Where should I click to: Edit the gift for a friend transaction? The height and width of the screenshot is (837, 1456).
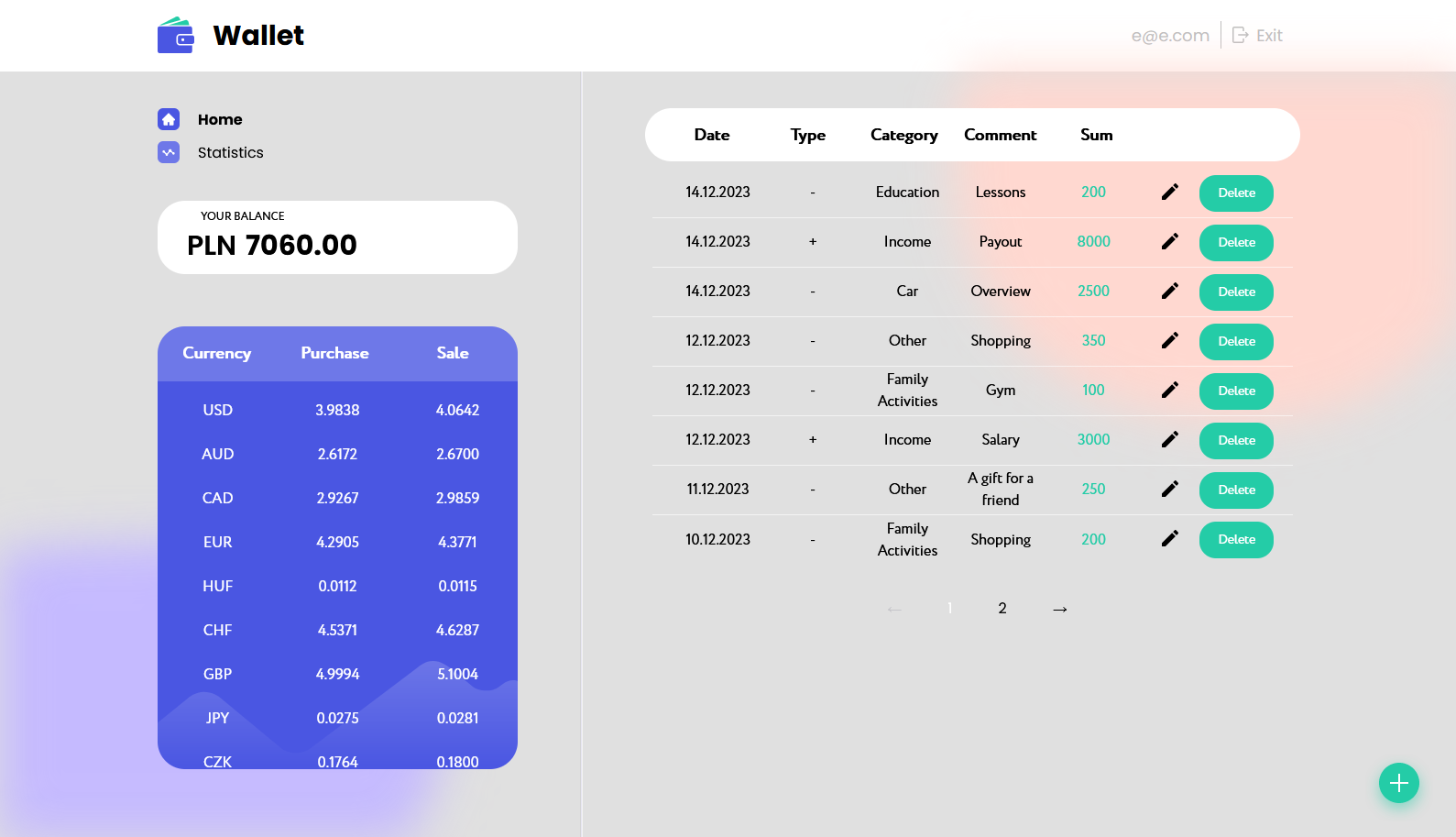click(1170, 490)
